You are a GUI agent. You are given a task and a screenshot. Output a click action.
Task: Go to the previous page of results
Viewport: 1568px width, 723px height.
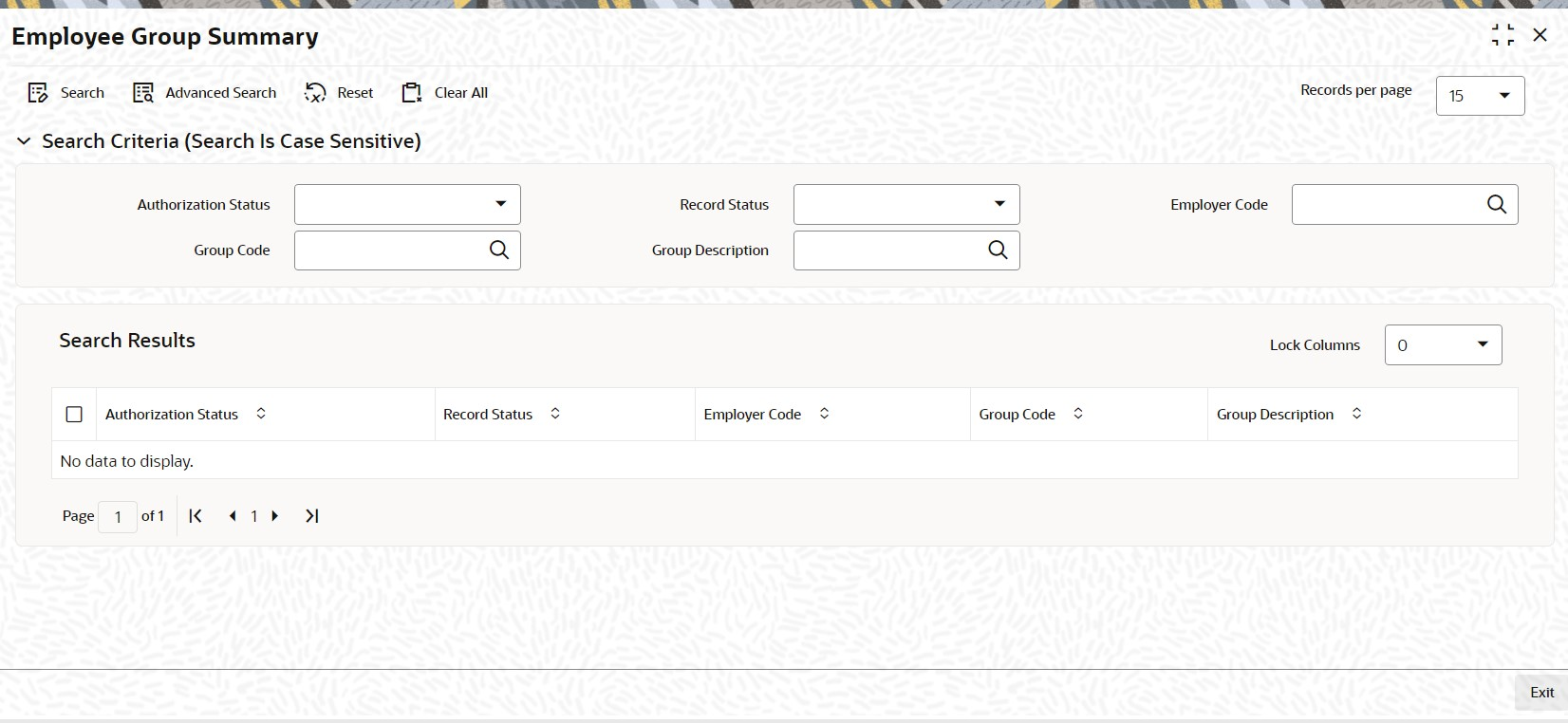pos(233,516)
